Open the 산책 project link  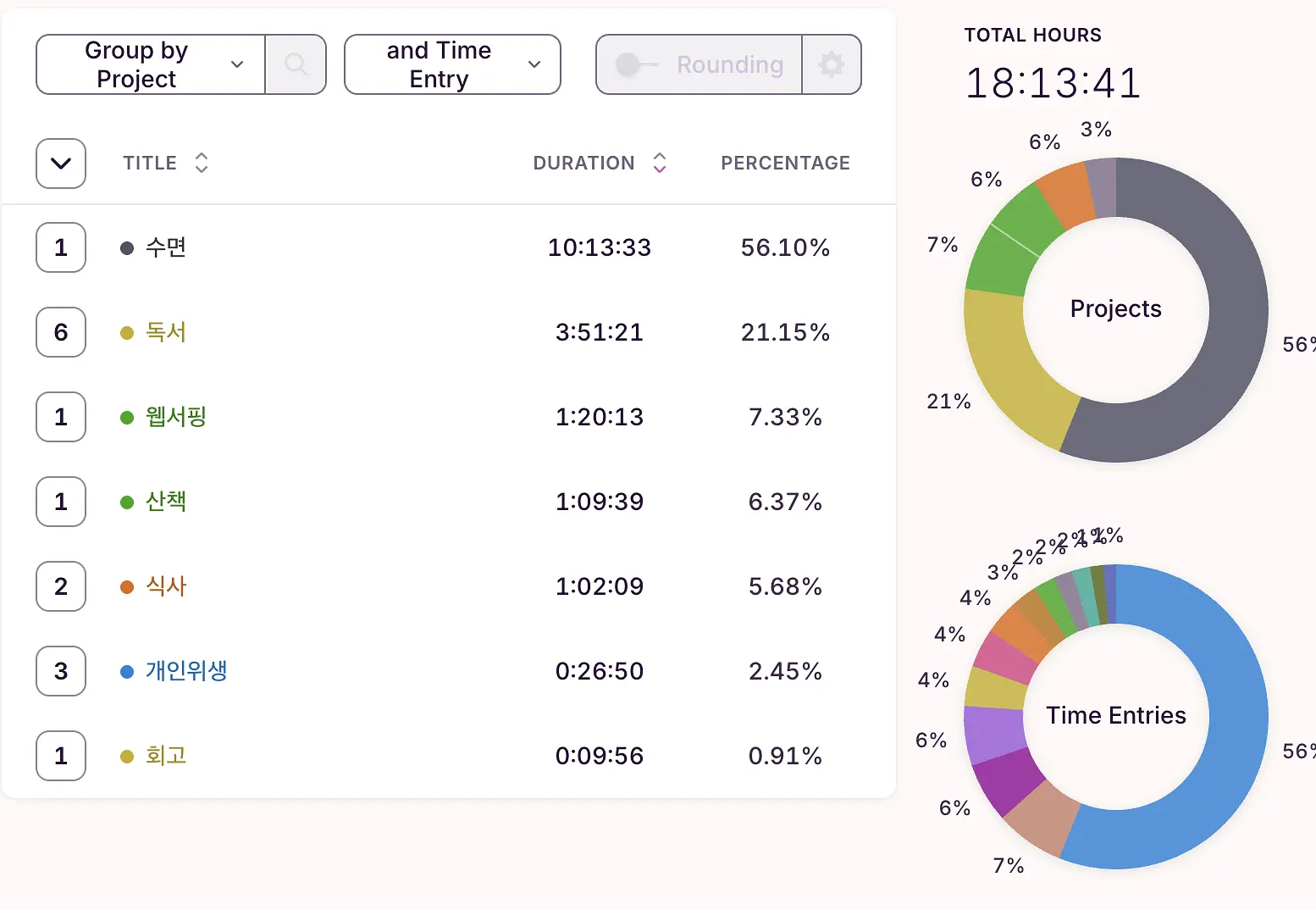166,502
